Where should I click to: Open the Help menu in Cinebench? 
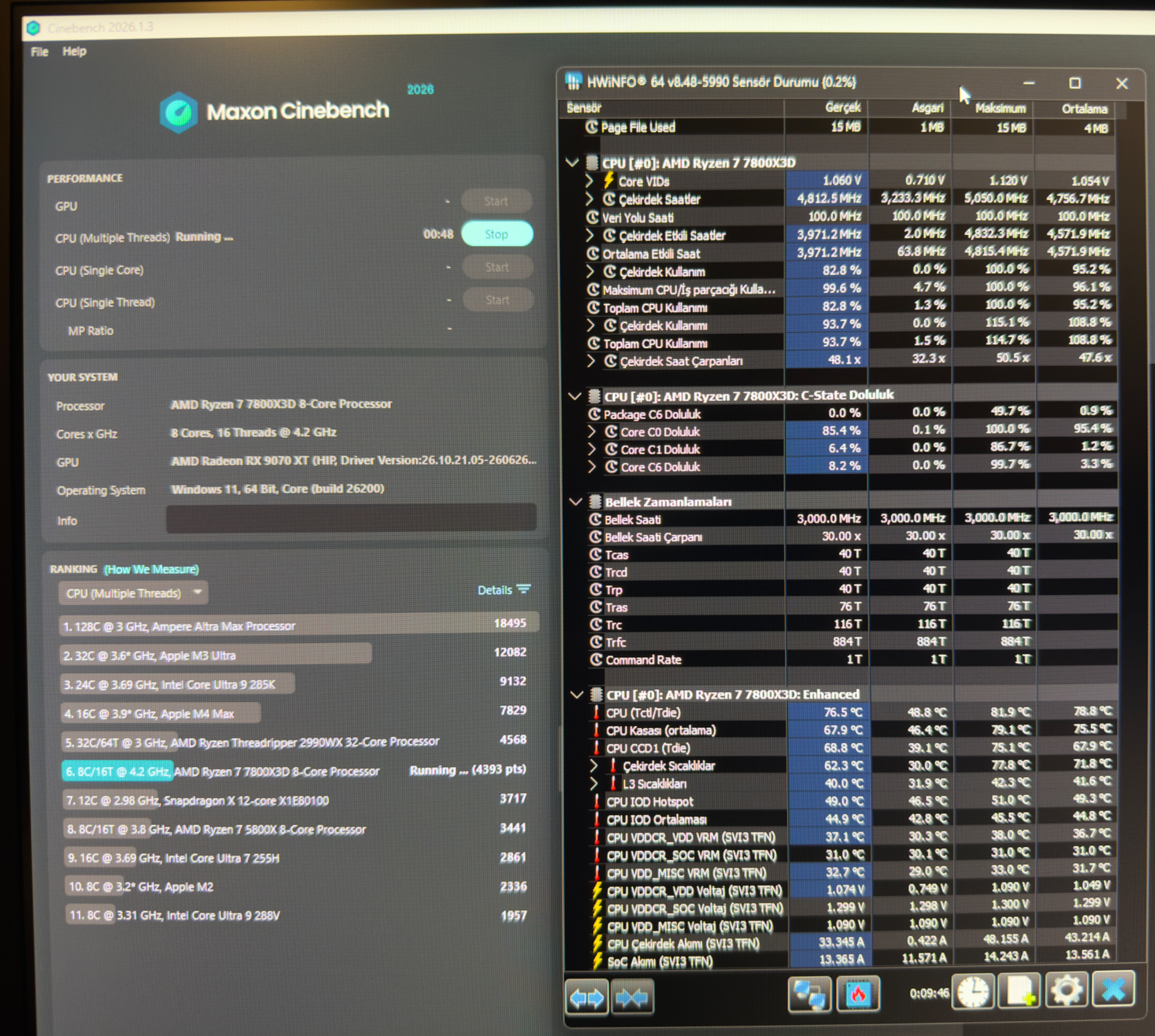pyautogui.click(x=74, y=51)
